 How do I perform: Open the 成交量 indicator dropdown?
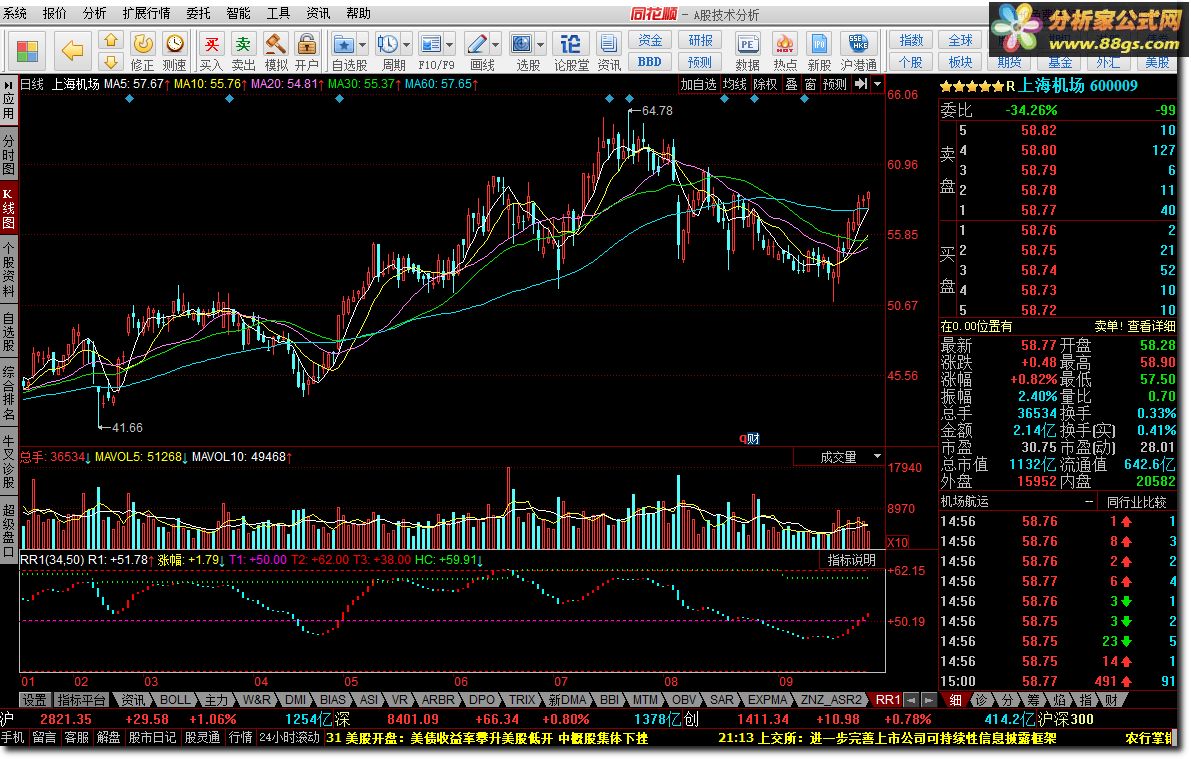pyautogui.click(x=839, y=457)
